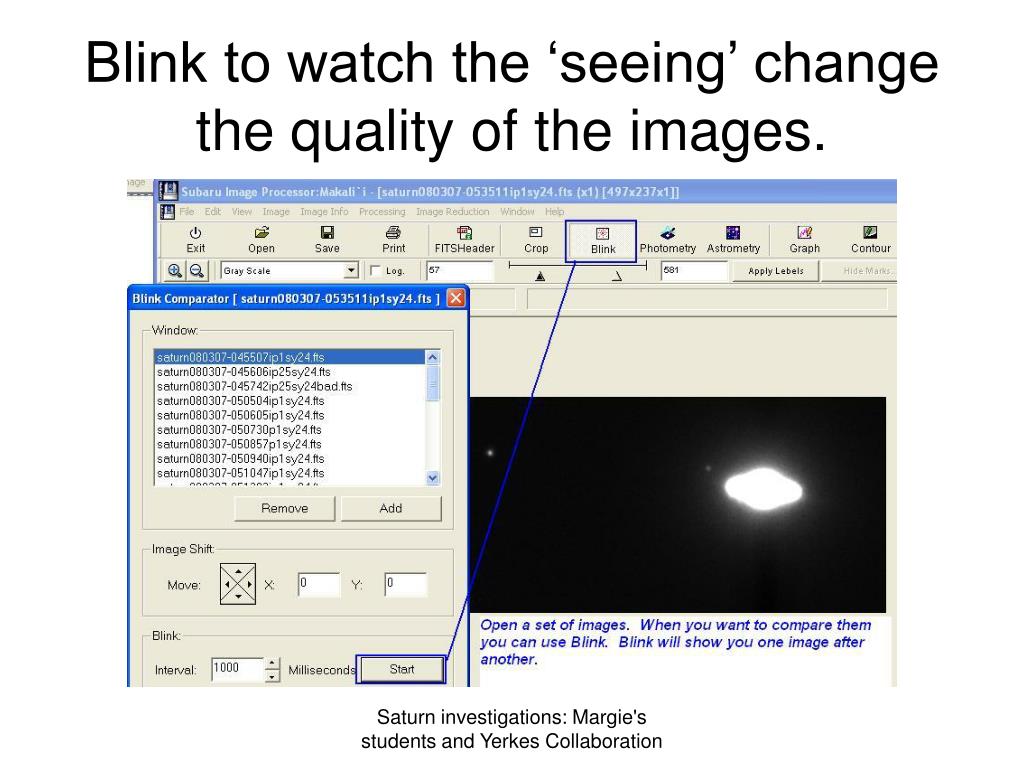Save image using Save icon

coord(327,240)
